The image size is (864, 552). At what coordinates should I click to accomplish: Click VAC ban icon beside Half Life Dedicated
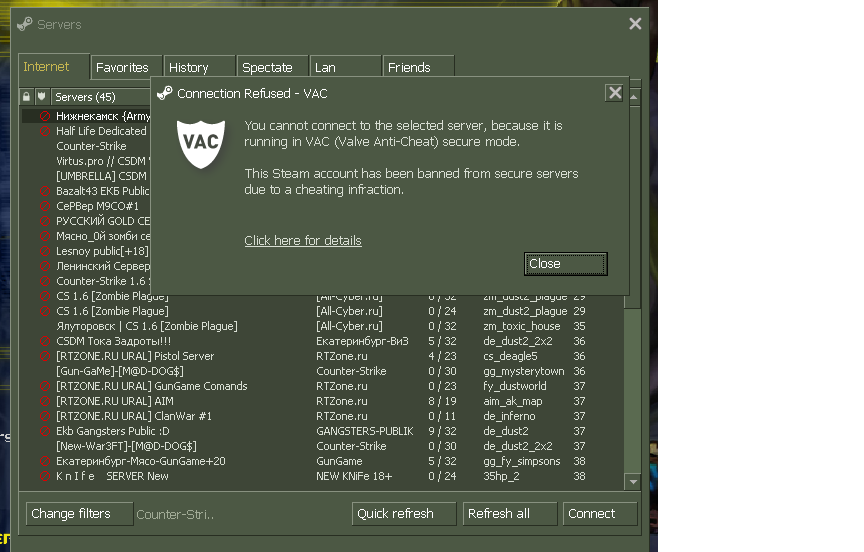tap(45, 131)
